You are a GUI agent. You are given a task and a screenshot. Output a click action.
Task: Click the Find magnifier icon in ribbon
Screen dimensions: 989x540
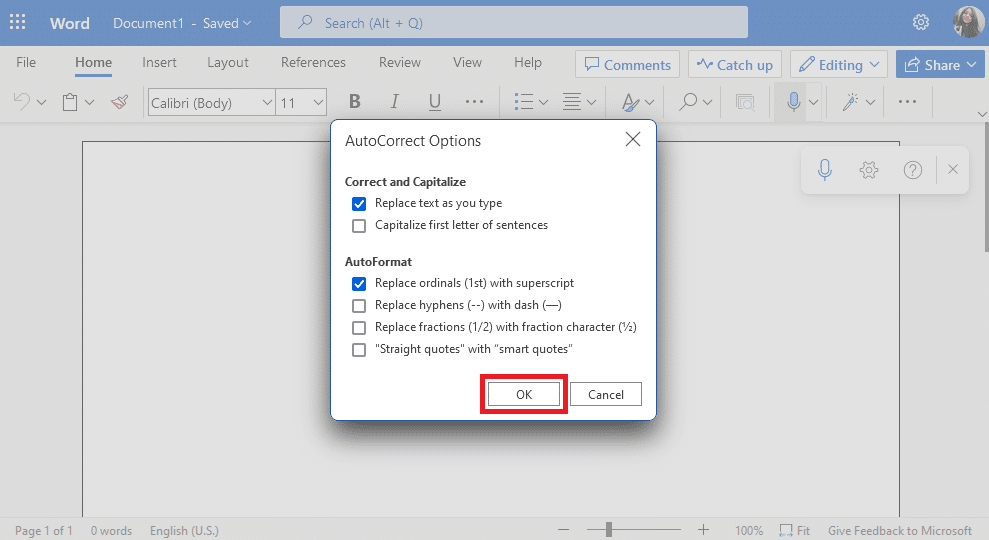(688, 102)
